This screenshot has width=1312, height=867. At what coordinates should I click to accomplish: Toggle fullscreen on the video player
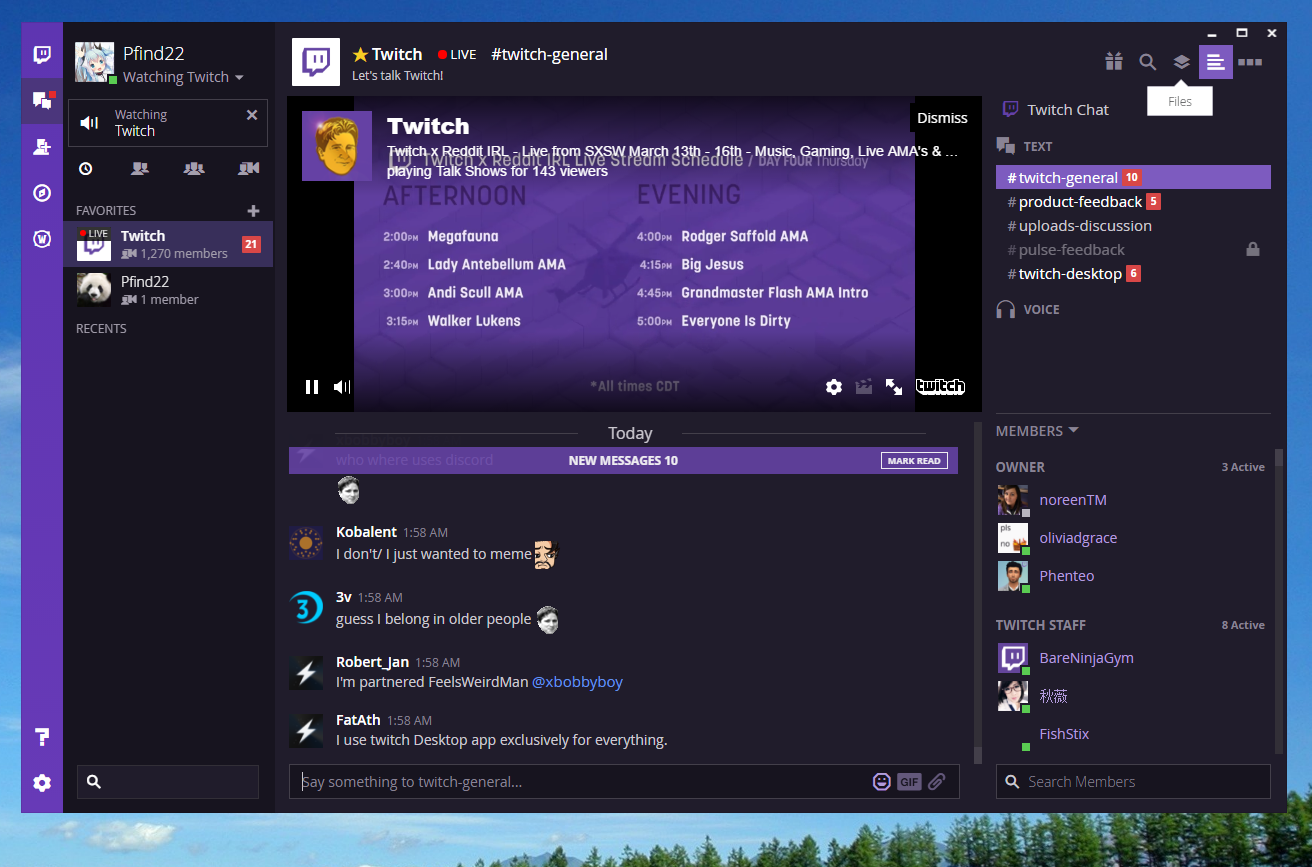click(x=893, y=386)
